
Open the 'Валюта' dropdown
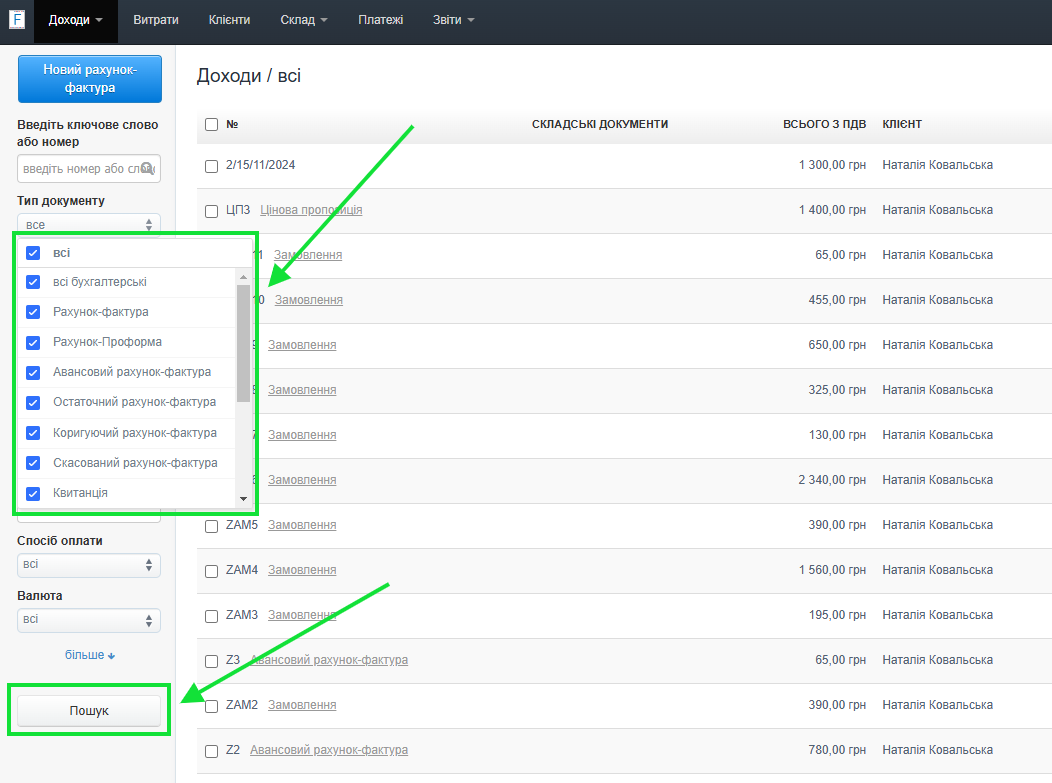coord(88,620)
